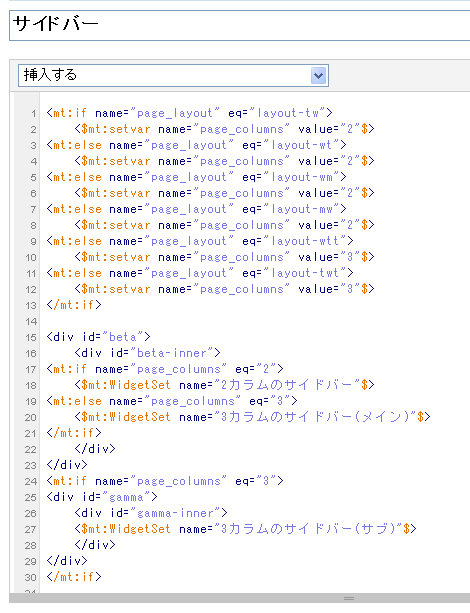470x613 pixels.
Task: Open the 挿入する dropdown list
Action: point(173,75)
